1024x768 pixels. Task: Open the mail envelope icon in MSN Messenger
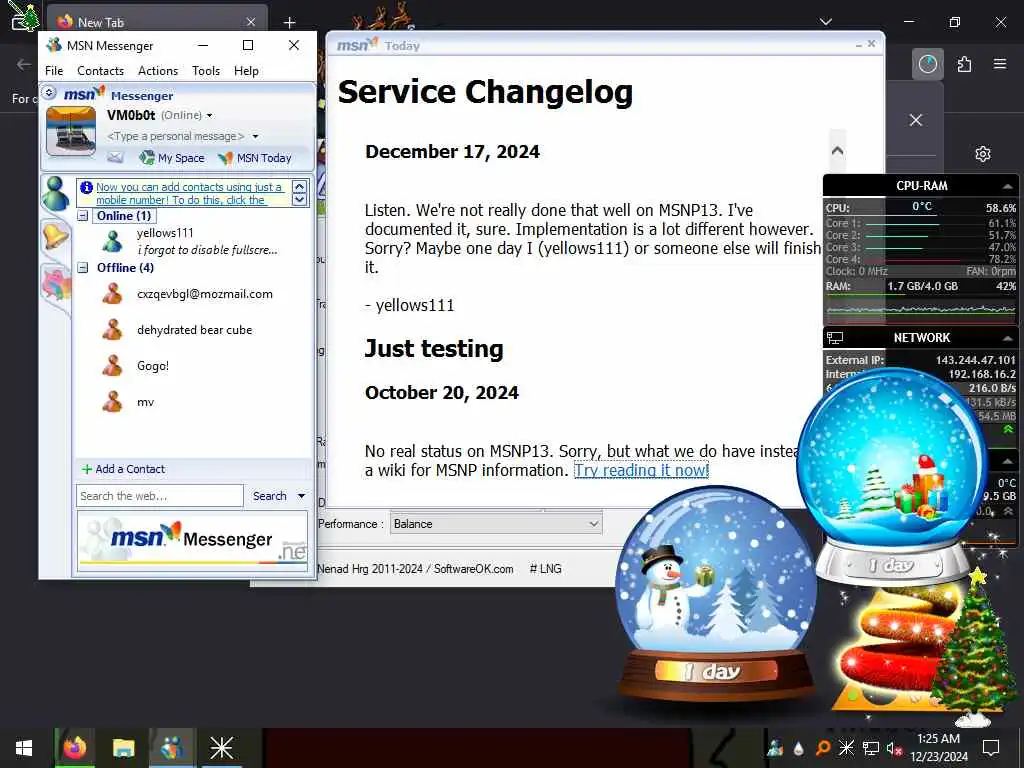(115, 157)
